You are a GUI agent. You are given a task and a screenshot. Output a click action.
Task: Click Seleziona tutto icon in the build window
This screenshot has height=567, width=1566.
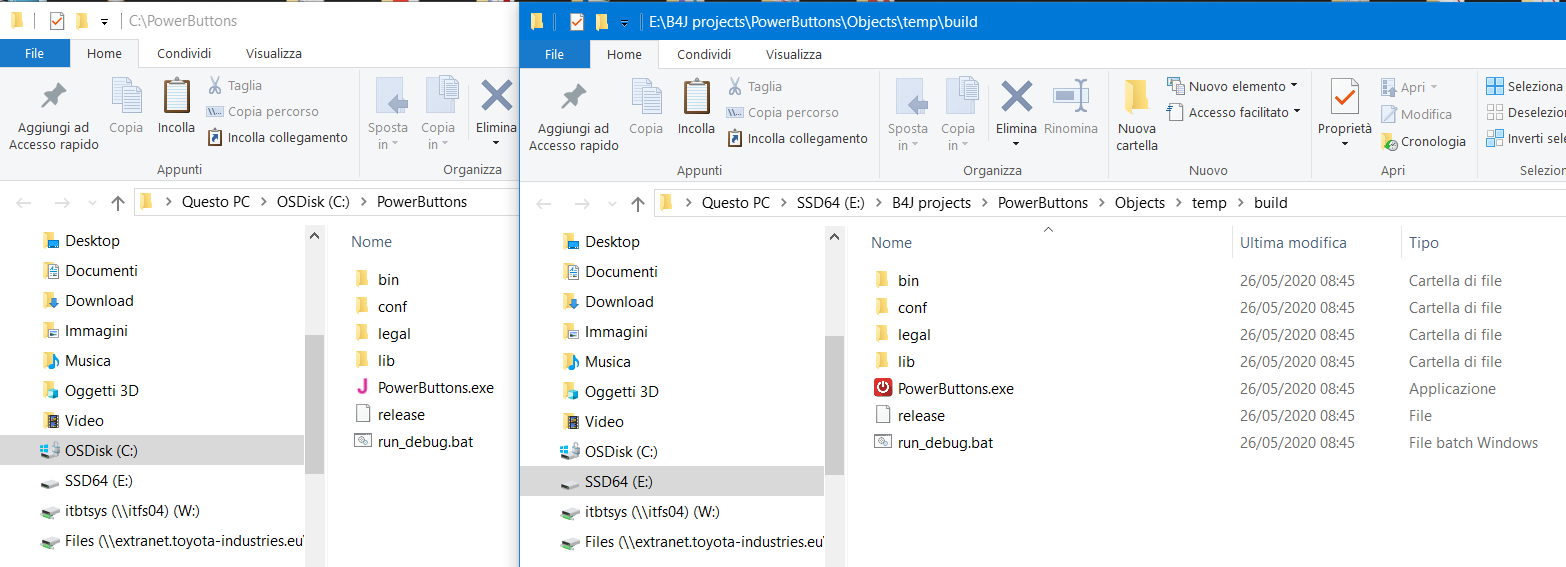coord(1495,87)
